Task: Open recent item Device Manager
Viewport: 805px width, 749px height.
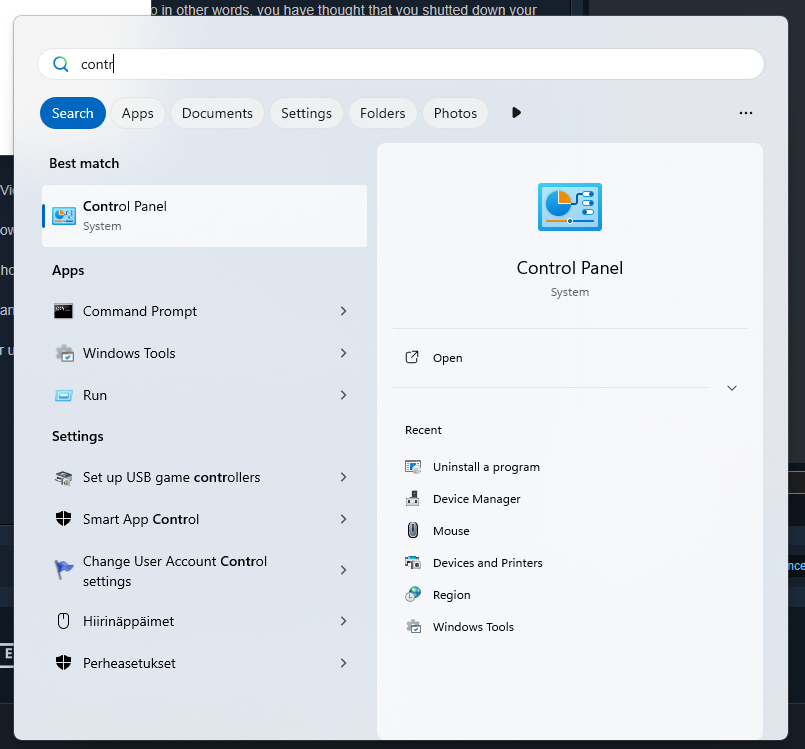Action: tap(476, 499)
